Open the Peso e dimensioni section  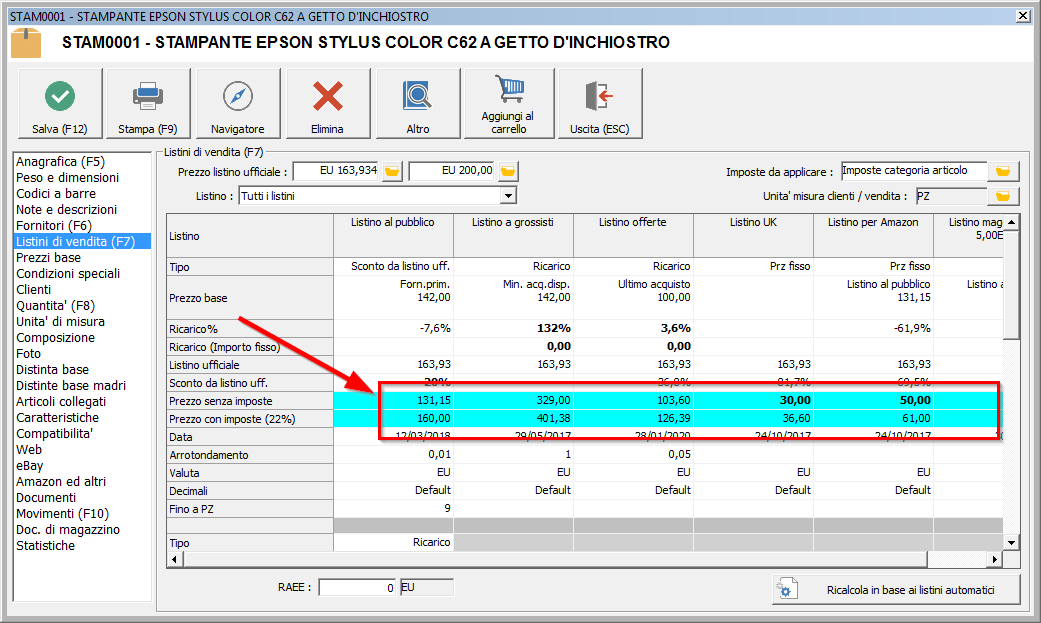pyautogui.click(x=68, y=177)
